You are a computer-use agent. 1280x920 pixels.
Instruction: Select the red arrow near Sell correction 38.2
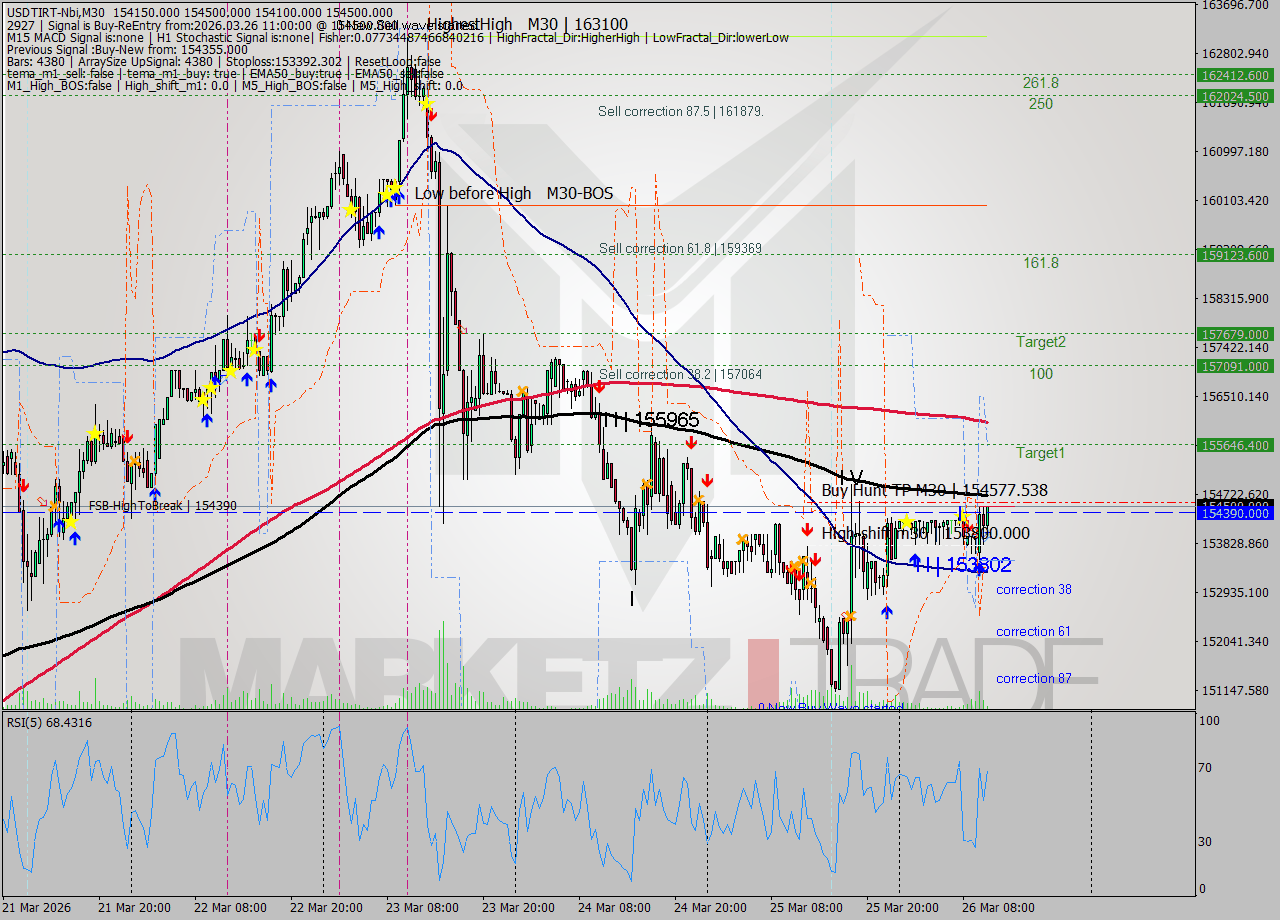(x=598, y=384)
